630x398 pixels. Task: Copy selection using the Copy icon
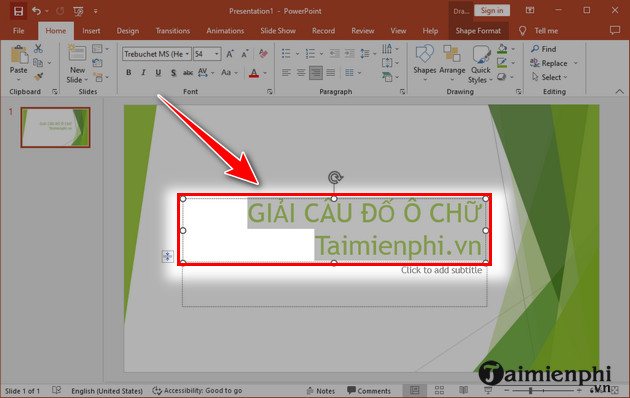pyautogui.click(x=38, y=63)
